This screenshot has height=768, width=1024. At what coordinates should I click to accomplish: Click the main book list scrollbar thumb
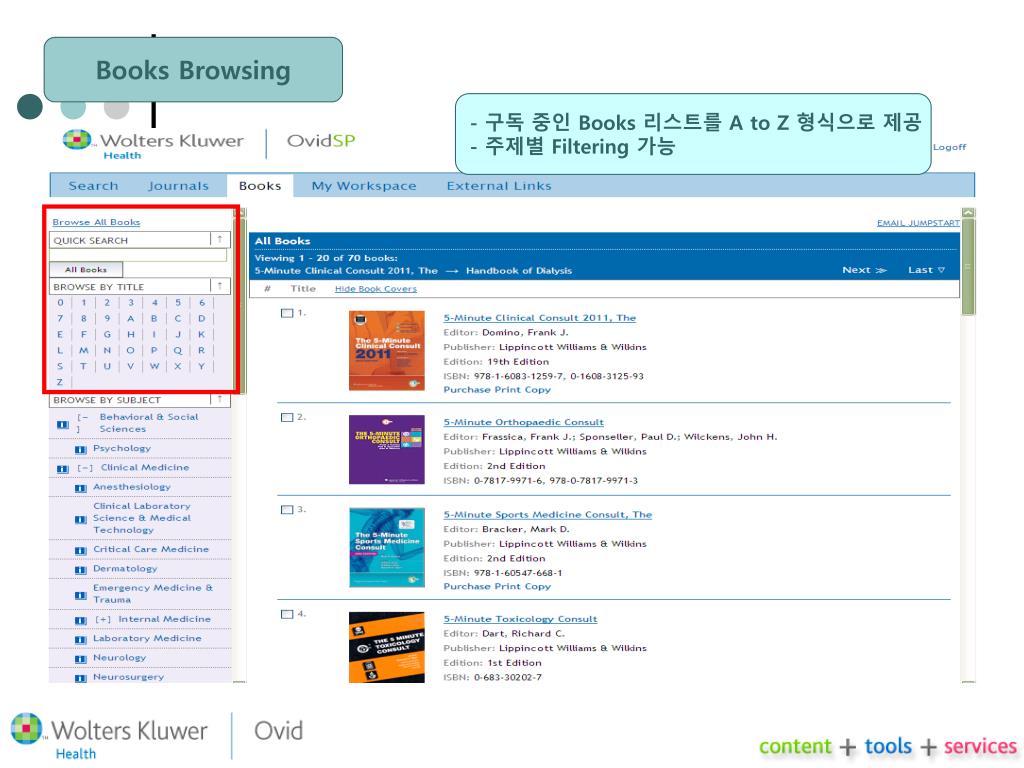pos(968,266)
